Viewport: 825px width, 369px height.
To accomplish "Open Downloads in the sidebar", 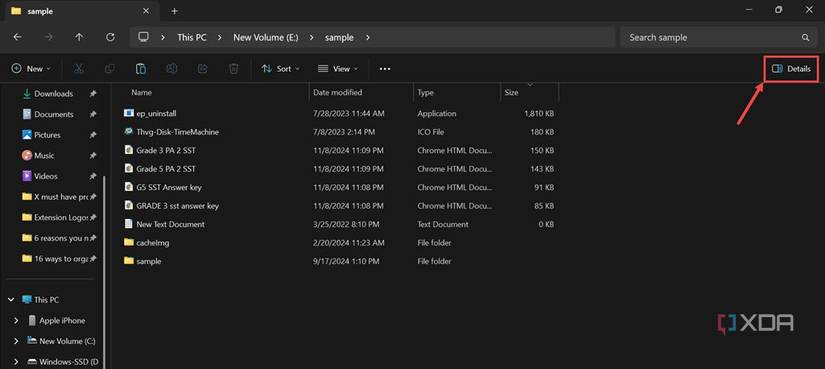I will coord(53,94).
